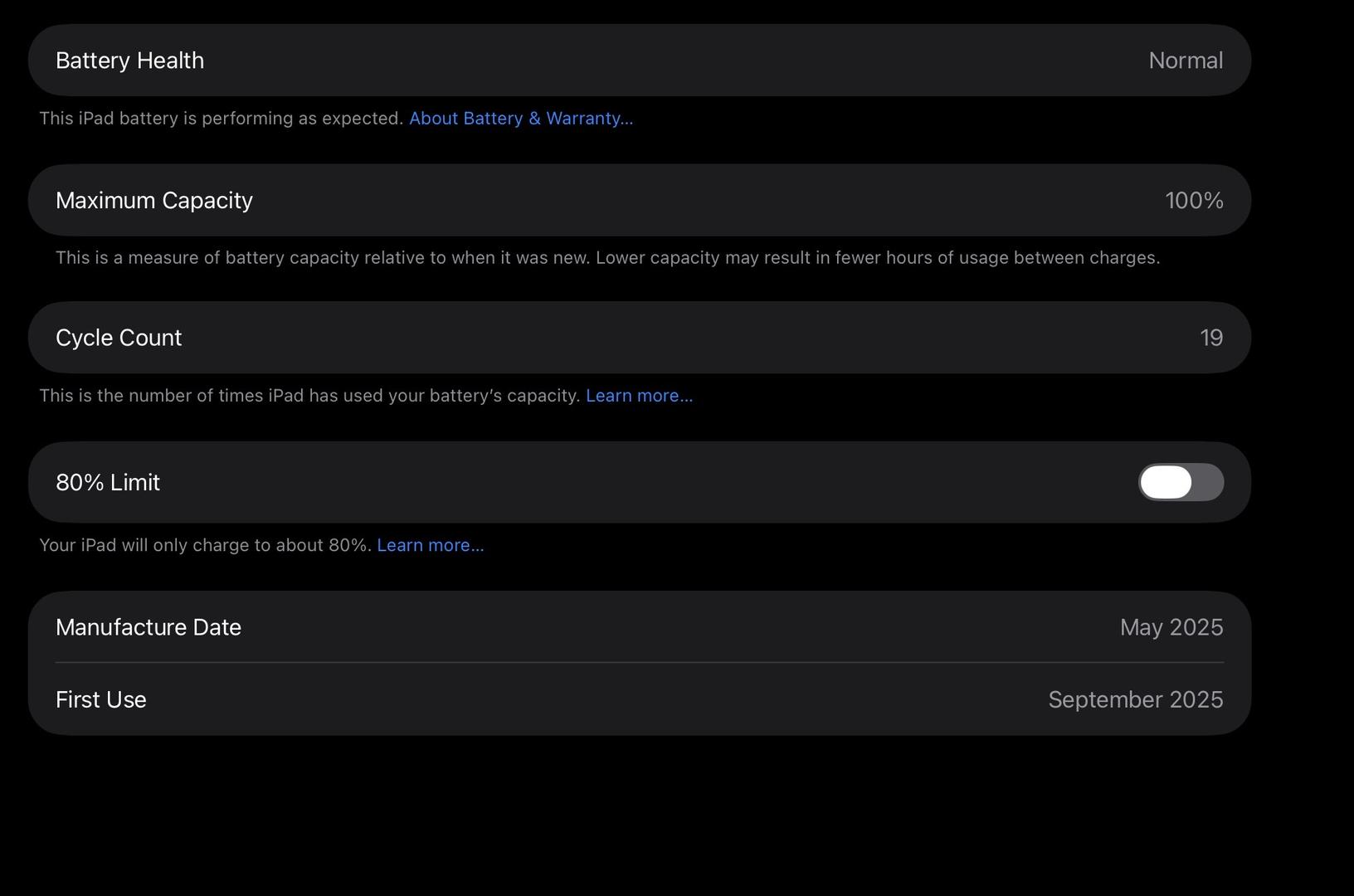Click the 80% Limit label text
The width and height of the screenshot is (1354, 896).
coord(108,482)
